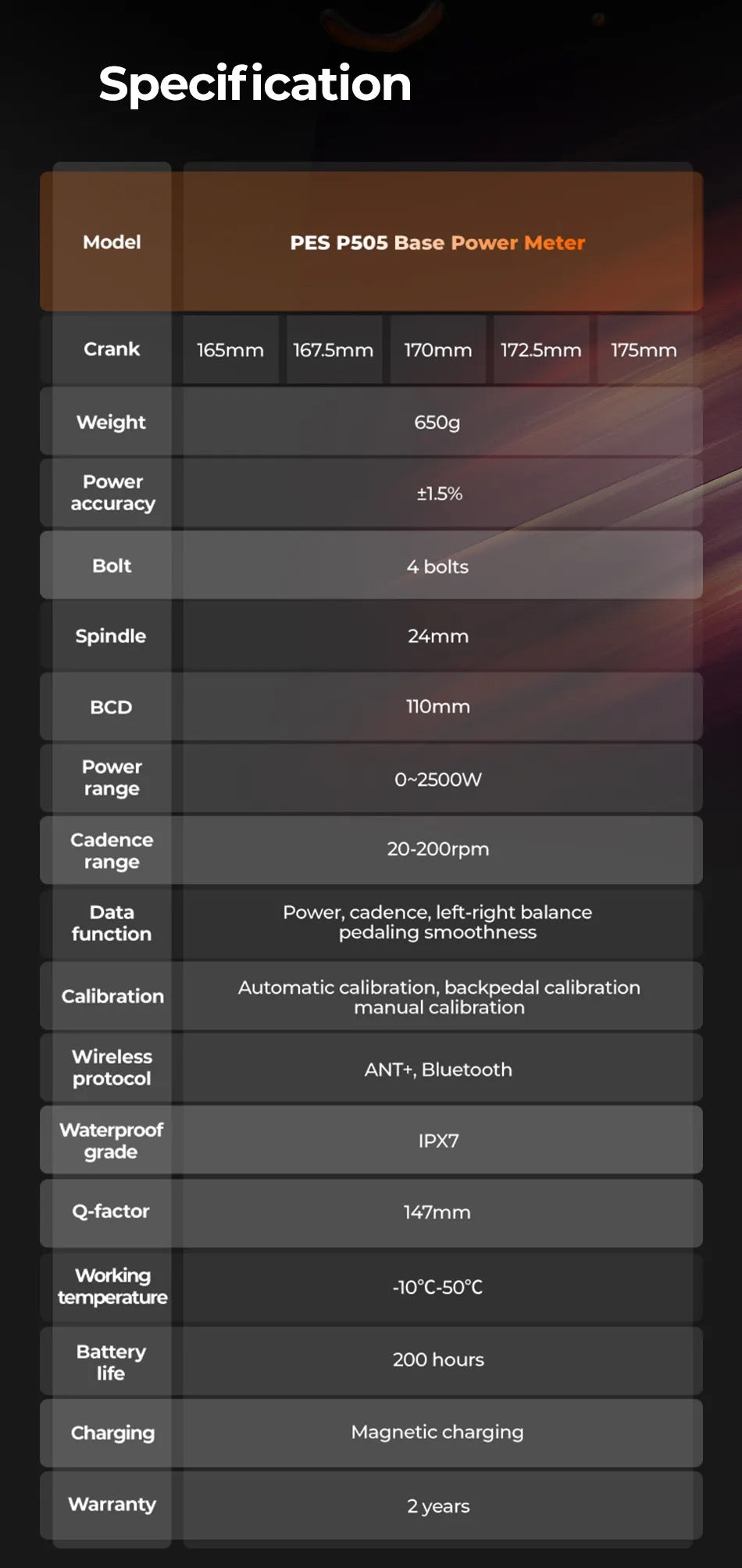The height and width of the screenshot is (1568, 742).
Task: Click the 650g weight value
Action: point(437,422)
